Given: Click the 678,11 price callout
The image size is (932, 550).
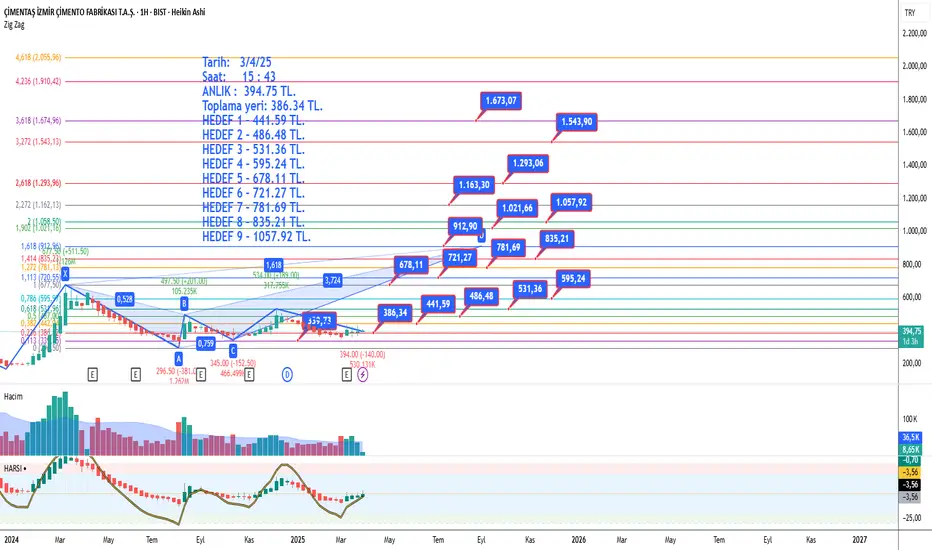Looking at the screenshot, I should [411, 265].
